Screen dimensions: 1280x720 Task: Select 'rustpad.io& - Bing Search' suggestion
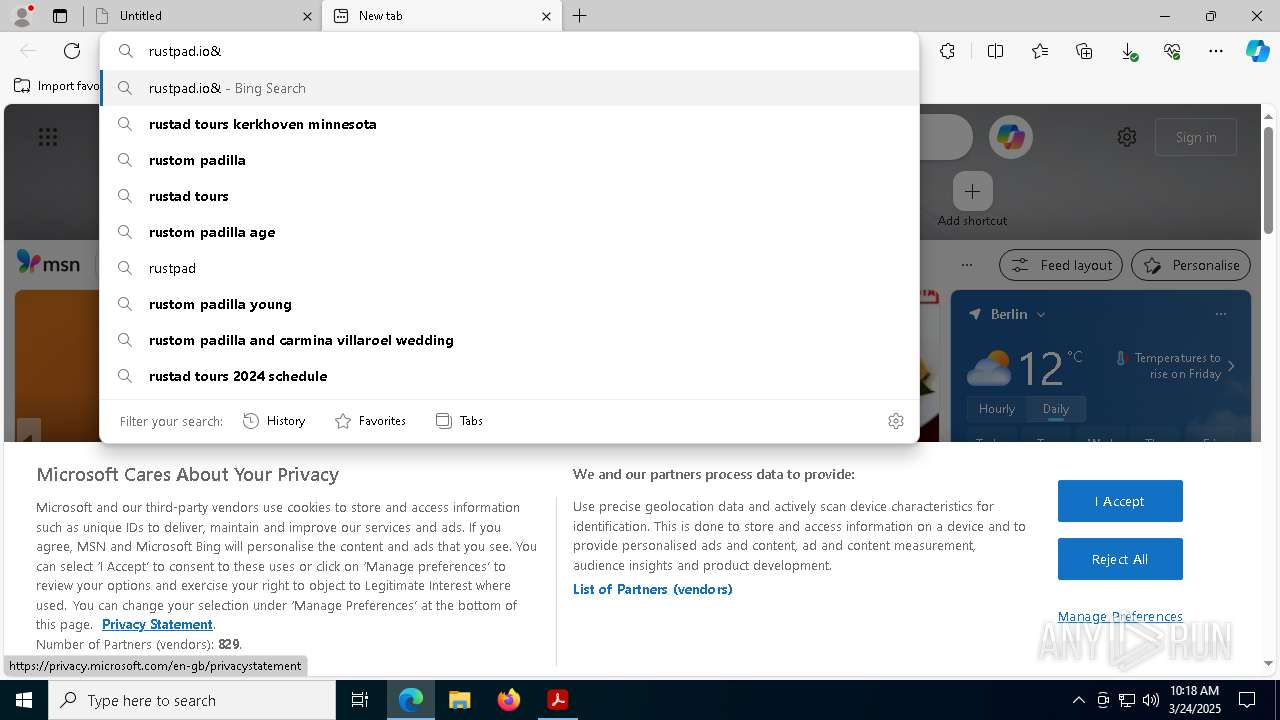pos(510,88)
